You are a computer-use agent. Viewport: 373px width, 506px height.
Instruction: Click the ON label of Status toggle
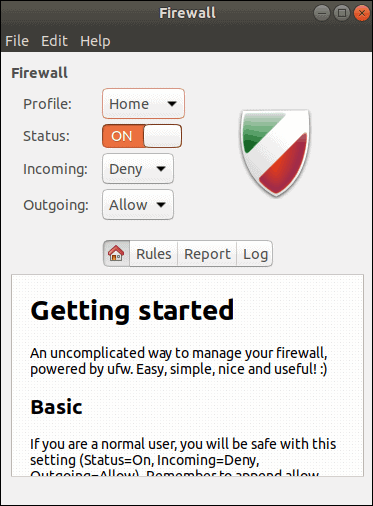click(x=122, y=136)
